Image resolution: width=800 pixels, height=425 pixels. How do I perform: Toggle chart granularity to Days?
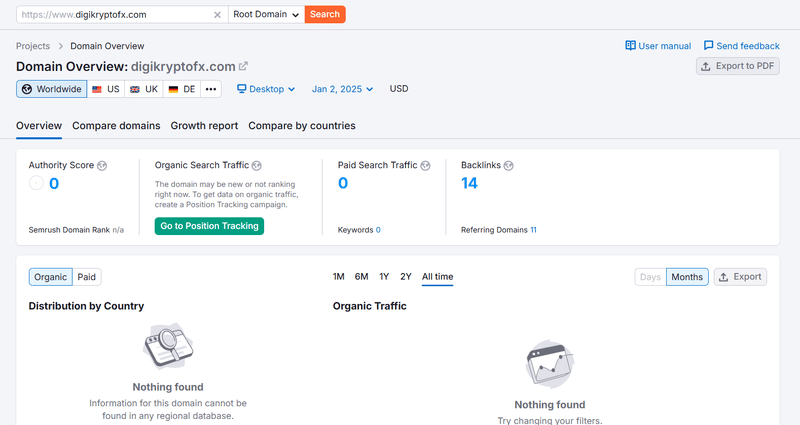click(651, 277)
